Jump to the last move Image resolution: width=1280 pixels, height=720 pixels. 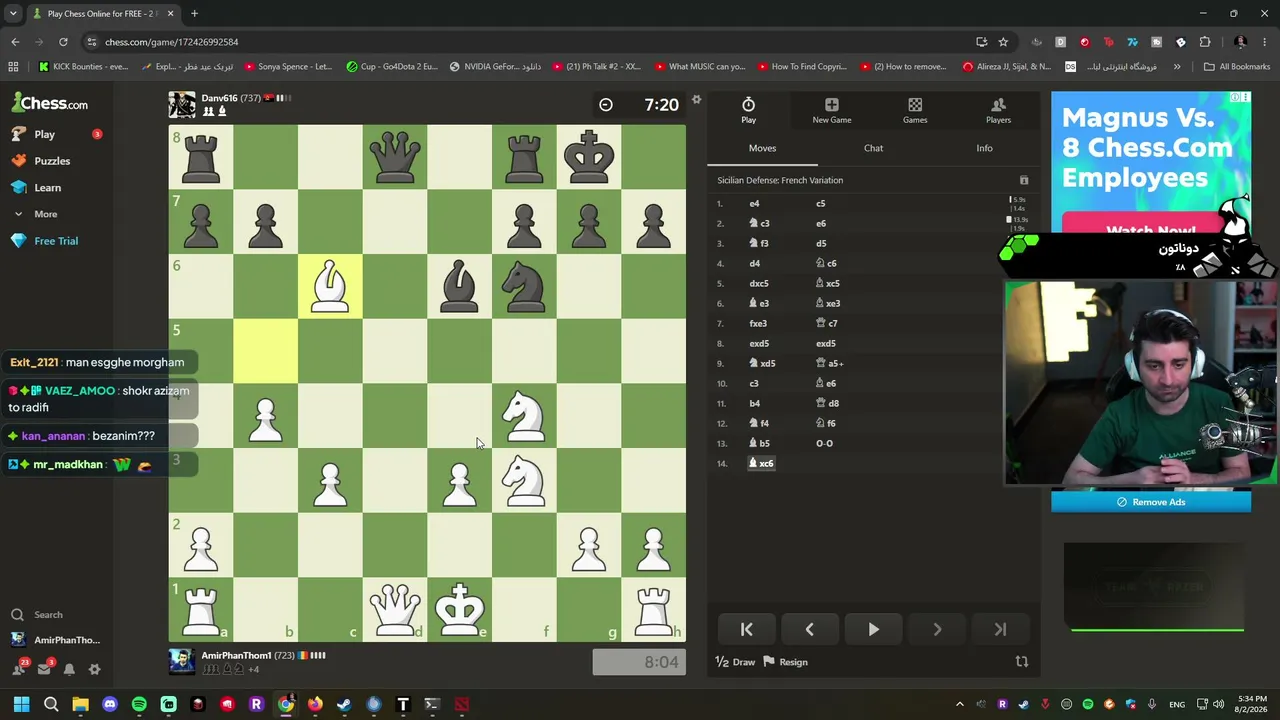click(1000, 630)
